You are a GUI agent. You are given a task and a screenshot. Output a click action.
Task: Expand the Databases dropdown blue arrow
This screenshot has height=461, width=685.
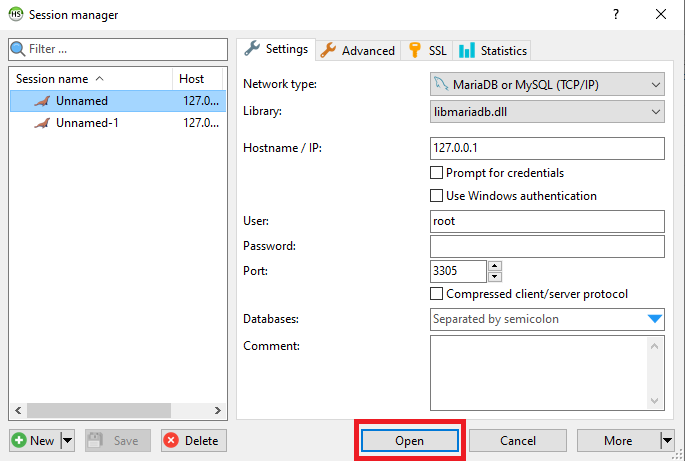coord(655,319)
